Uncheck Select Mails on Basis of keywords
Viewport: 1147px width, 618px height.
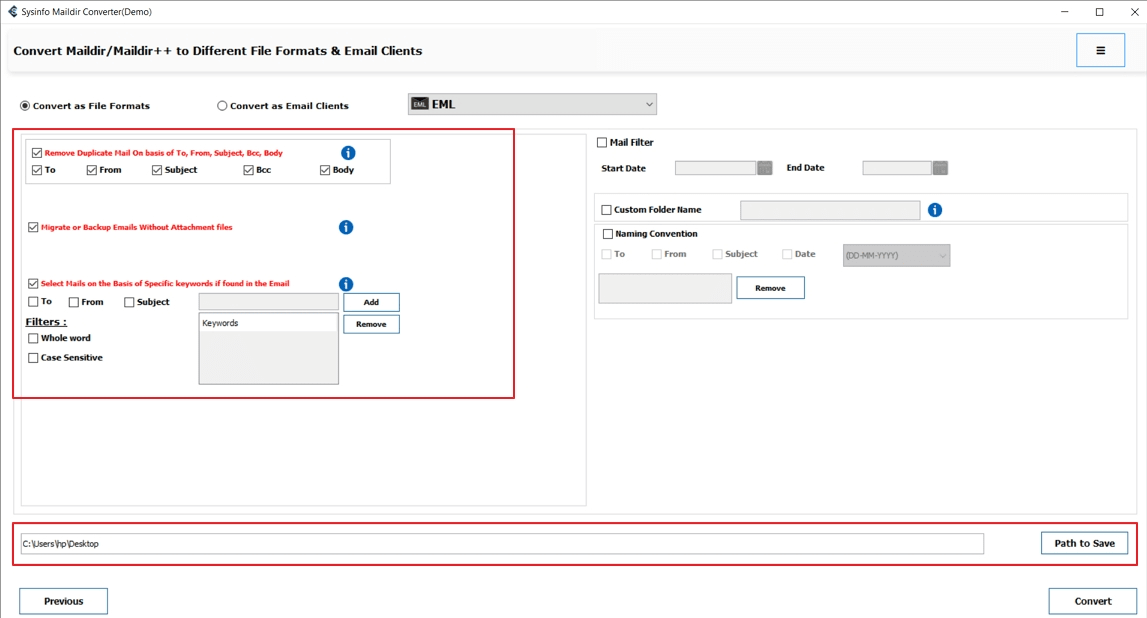pyautogui.click(x=33, y=284)
